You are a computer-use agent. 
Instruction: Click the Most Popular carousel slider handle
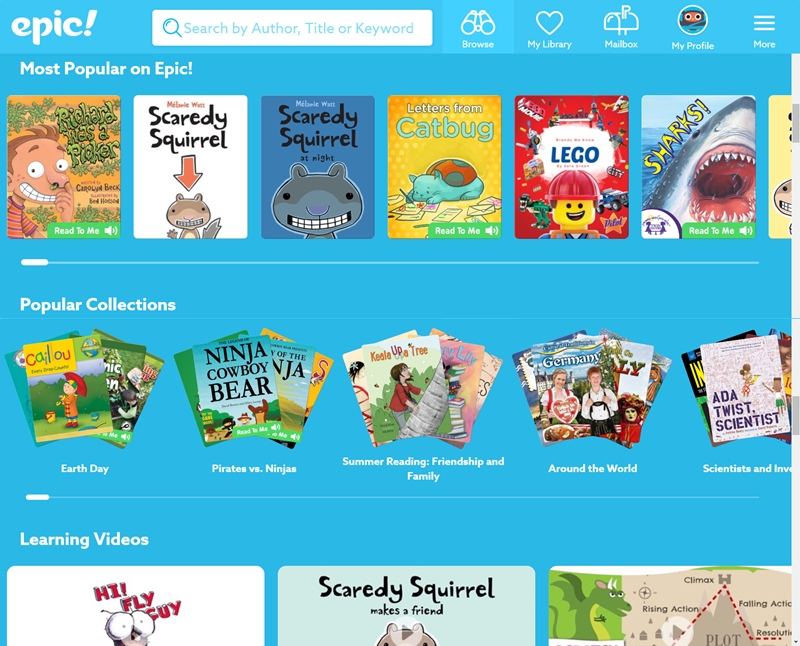[x=35, y=262]
